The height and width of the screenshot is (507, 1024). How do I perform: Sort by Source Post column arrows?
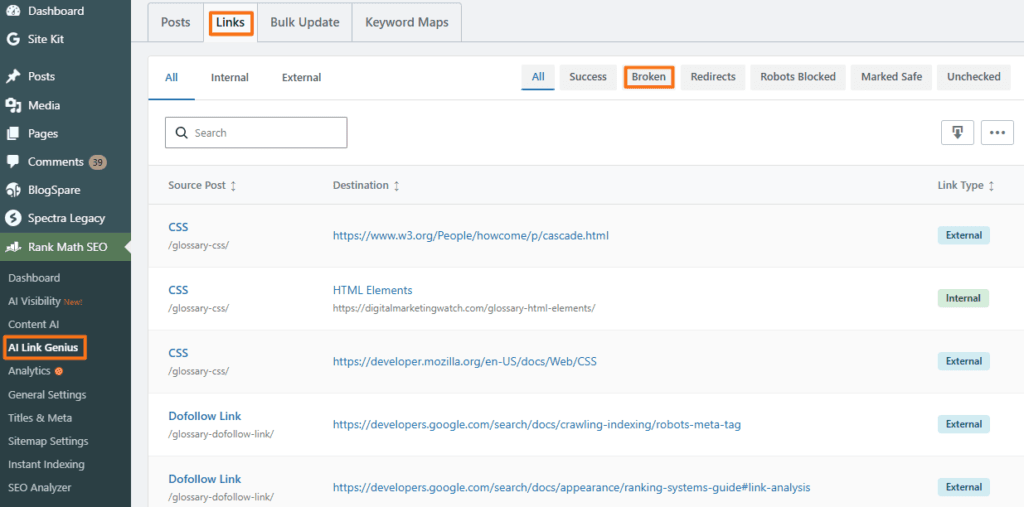(233, 186)
